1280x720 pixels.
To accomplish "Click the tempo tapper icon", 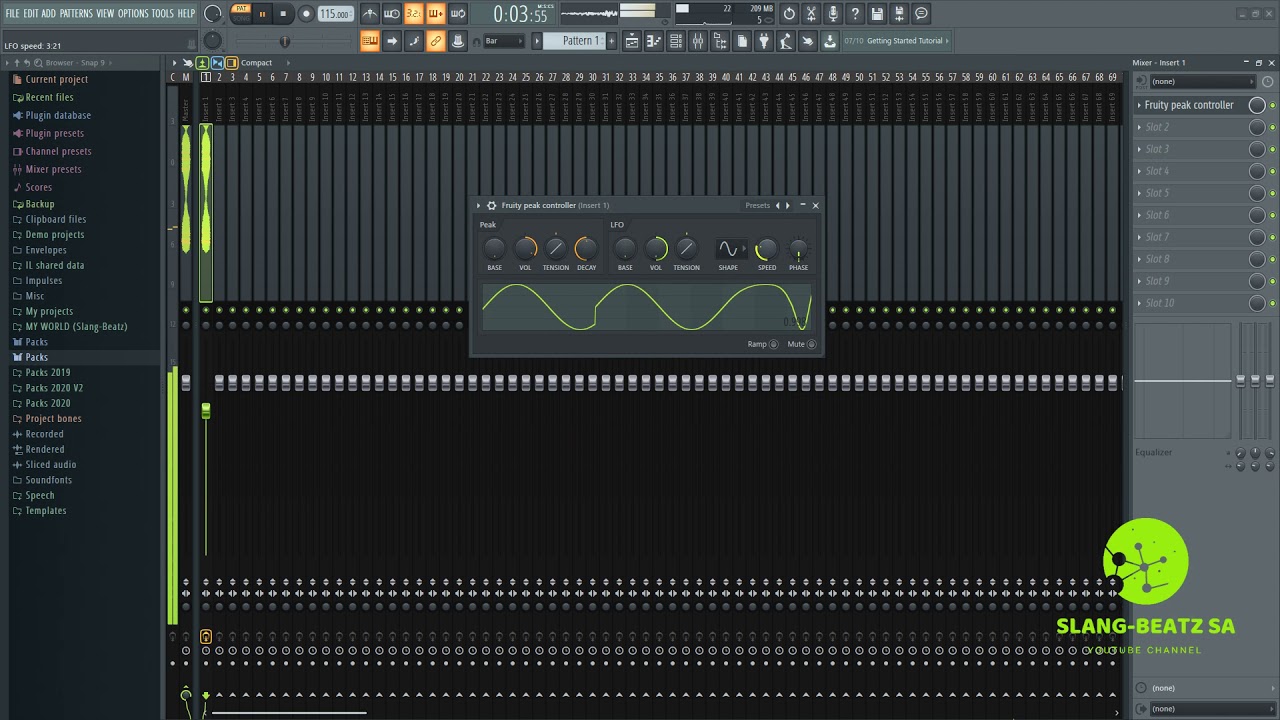I will pyautogui.click(x=786, y=41).
